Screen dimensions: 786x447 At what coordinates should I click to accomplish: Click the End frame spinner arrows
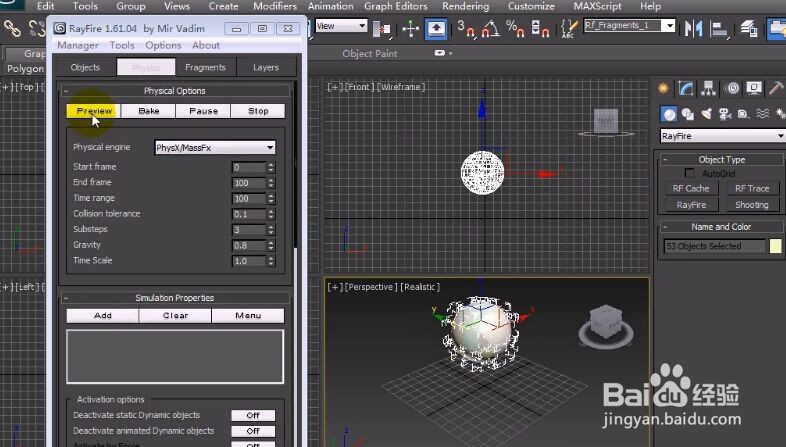pos(271,183)
